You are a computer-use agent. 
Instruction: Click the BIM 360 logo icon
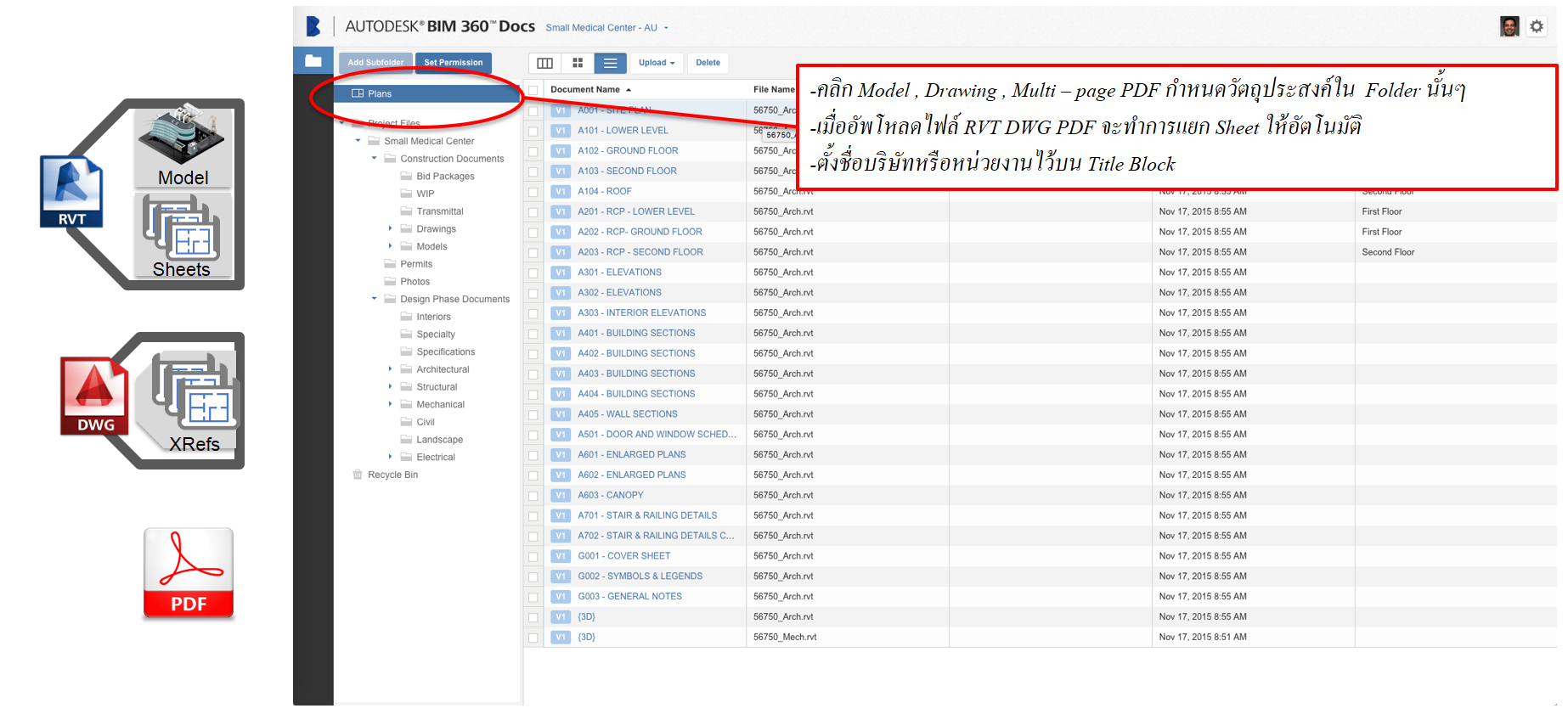[313, 26]
